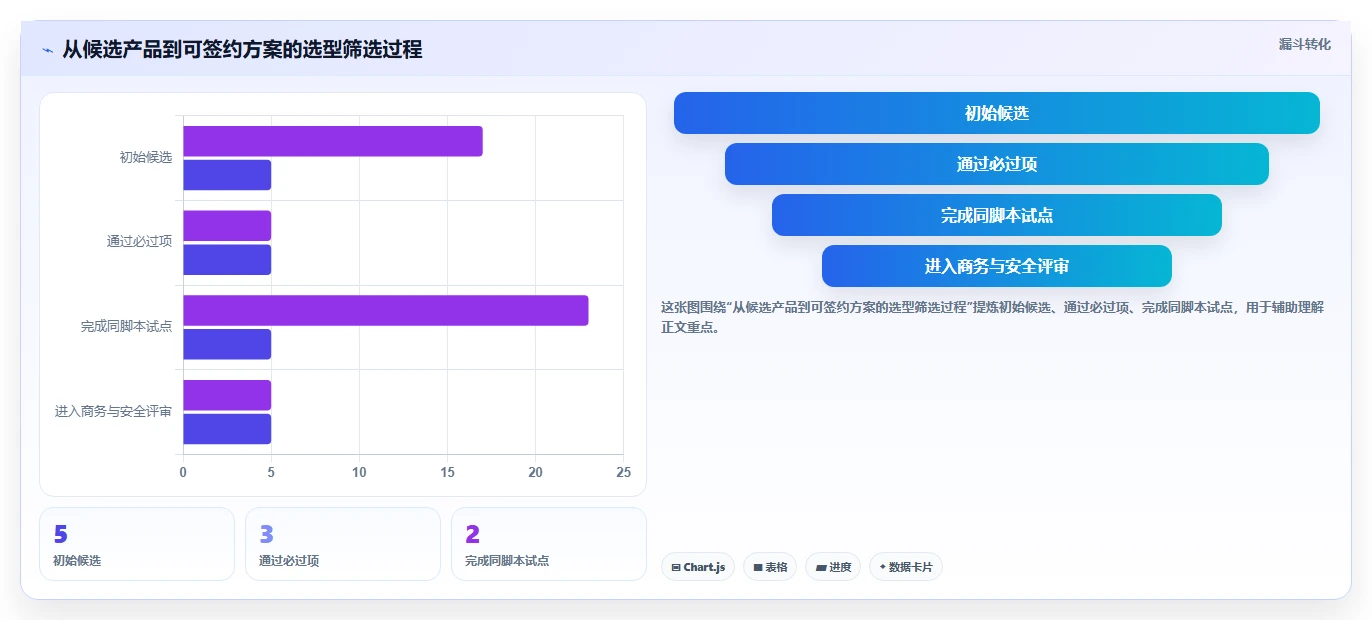Click the x-axis tick label 20
This screenshot has width=1372, height=620.
point(535,472)
